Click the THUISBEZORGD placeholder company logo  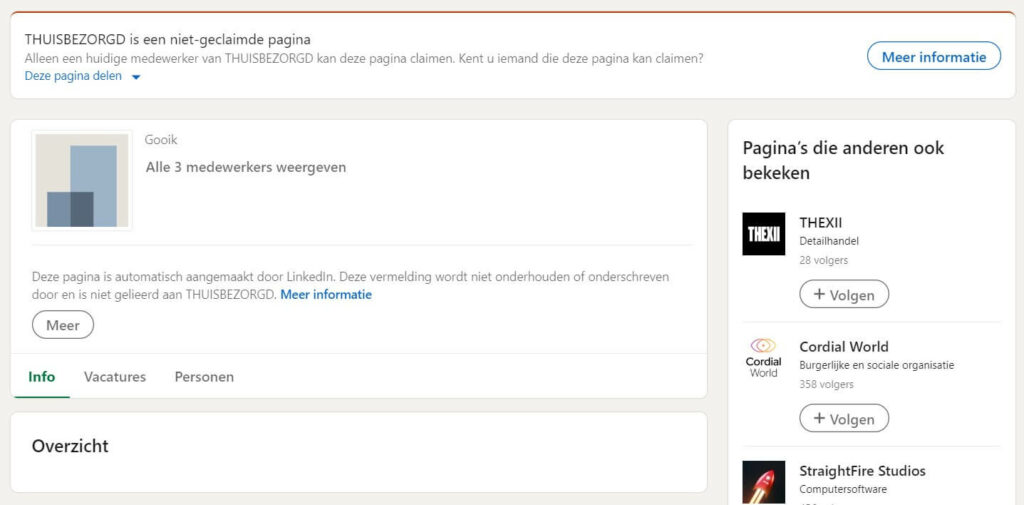[82, 180]
